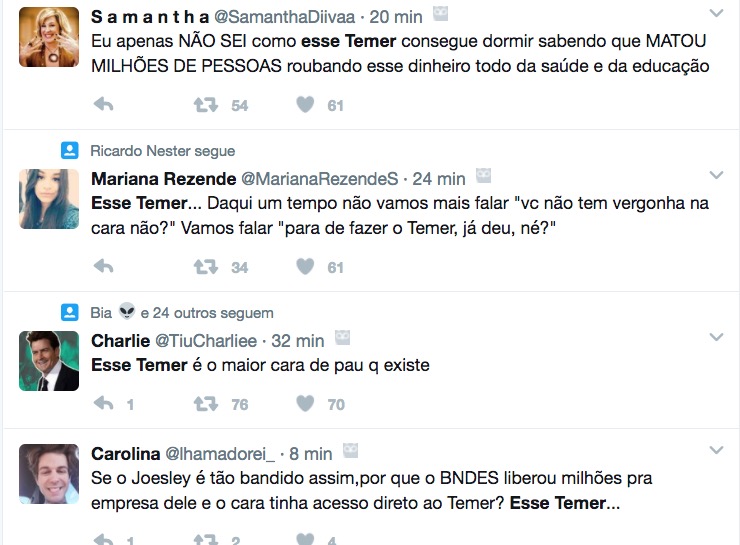Open Mariana Rezende's profile name link
The image size is (740, 545).
(163, 179)
